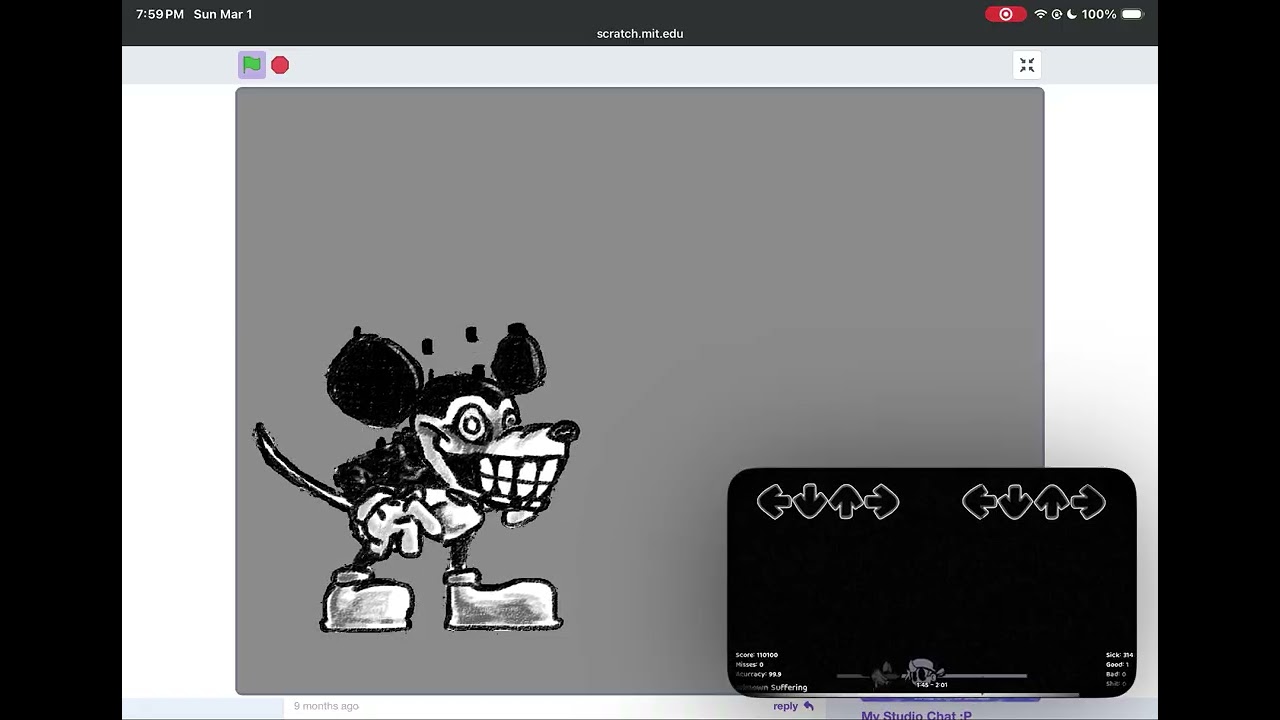Click the green flag to start the project
1280x720 pixels.
click(252, 65)
